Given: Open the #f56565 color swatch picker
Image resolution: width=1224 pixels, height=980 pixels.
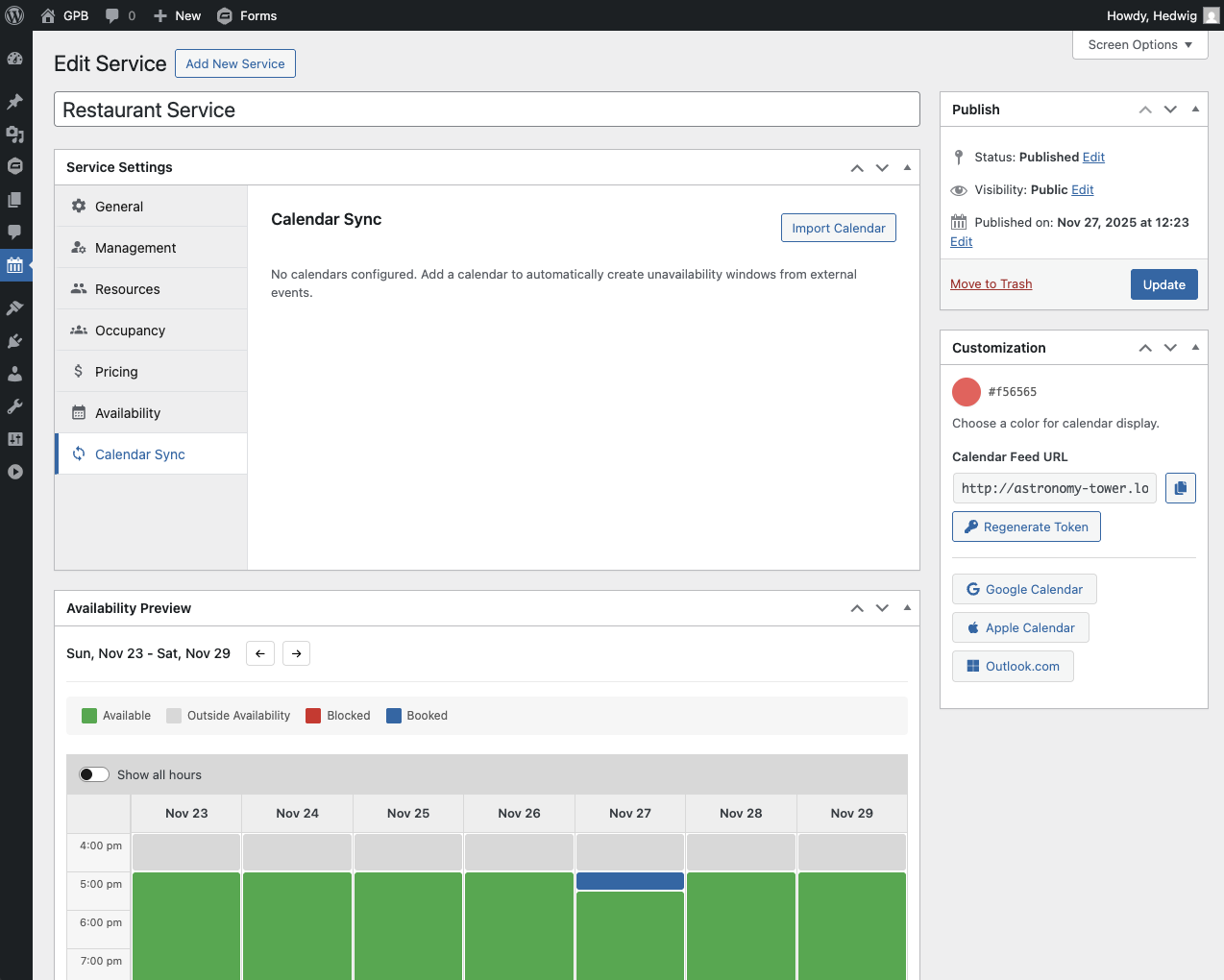Looking at the screenshot, I should [966, 392].
